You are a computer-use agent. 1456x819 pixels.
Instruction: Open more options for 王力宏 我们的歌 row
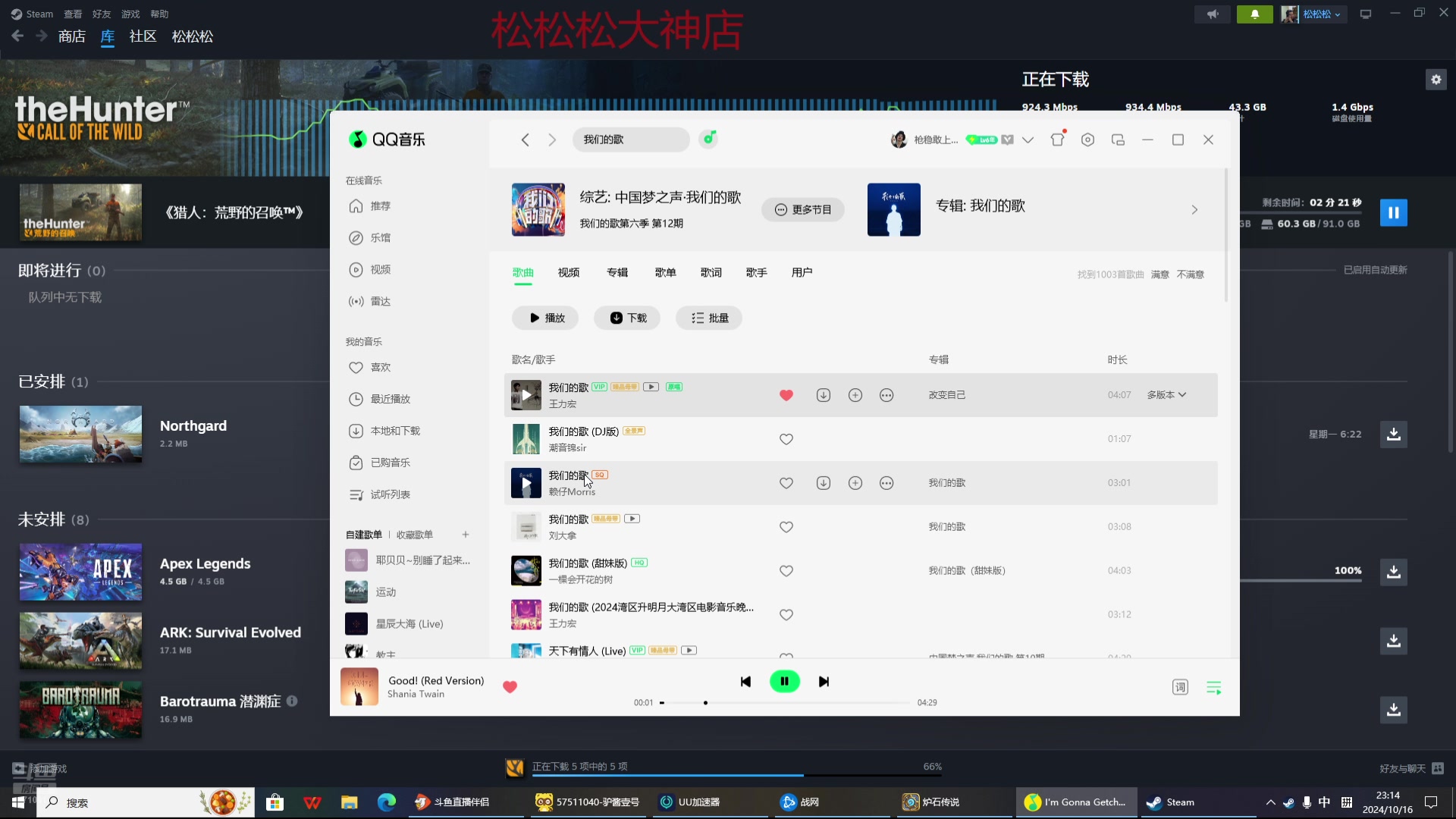(x=886, y=395)
